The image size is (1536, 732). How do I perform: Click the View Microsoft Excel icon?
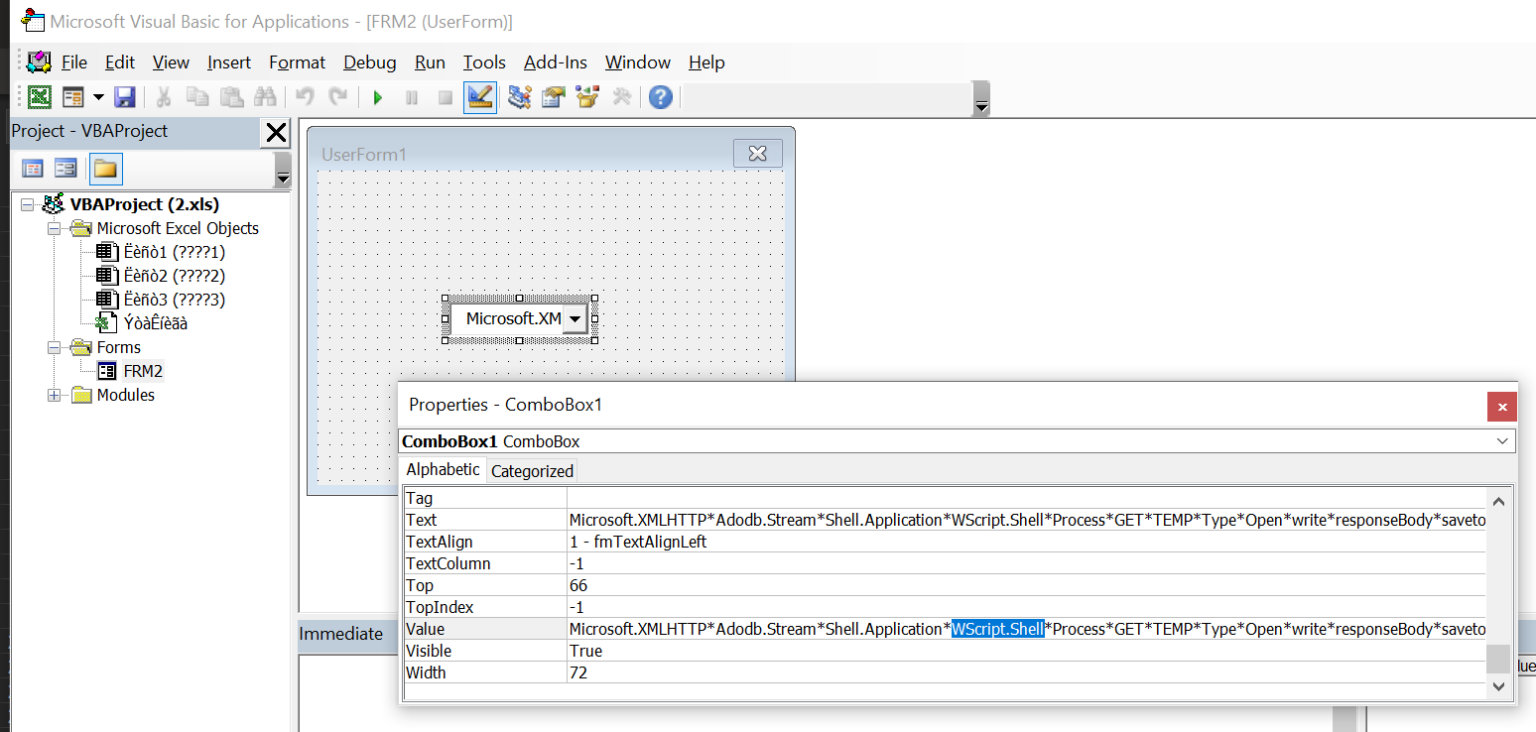click(39, 97)
